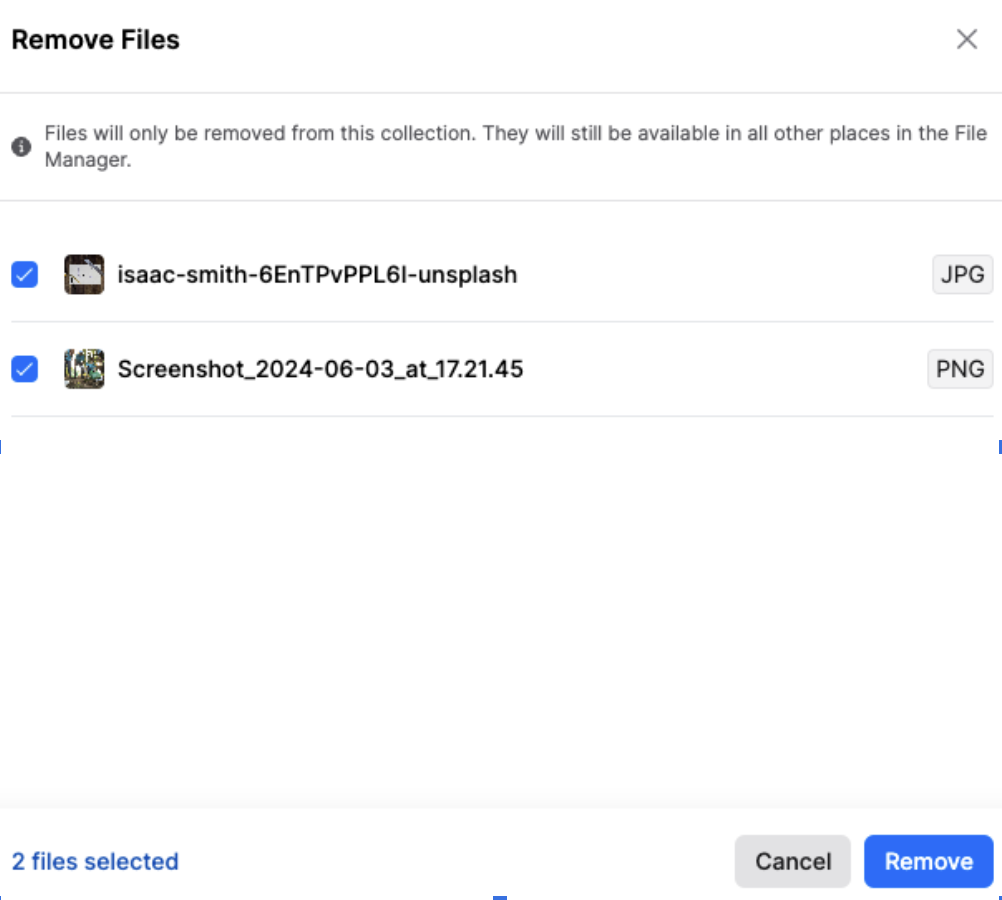Close the Remove Files dialog with X

pos(967,39)
